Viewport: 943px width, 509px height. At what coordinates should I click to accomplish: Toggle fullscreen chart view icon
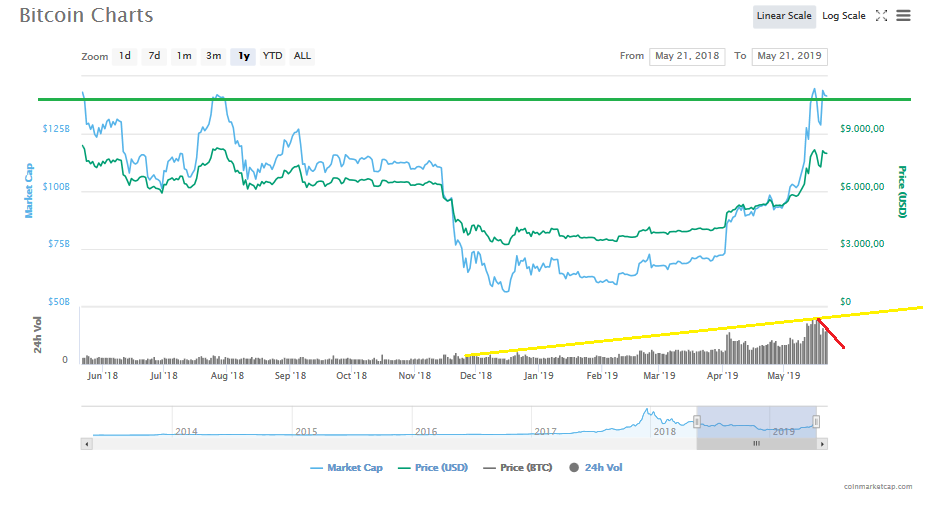pos(881,16)
